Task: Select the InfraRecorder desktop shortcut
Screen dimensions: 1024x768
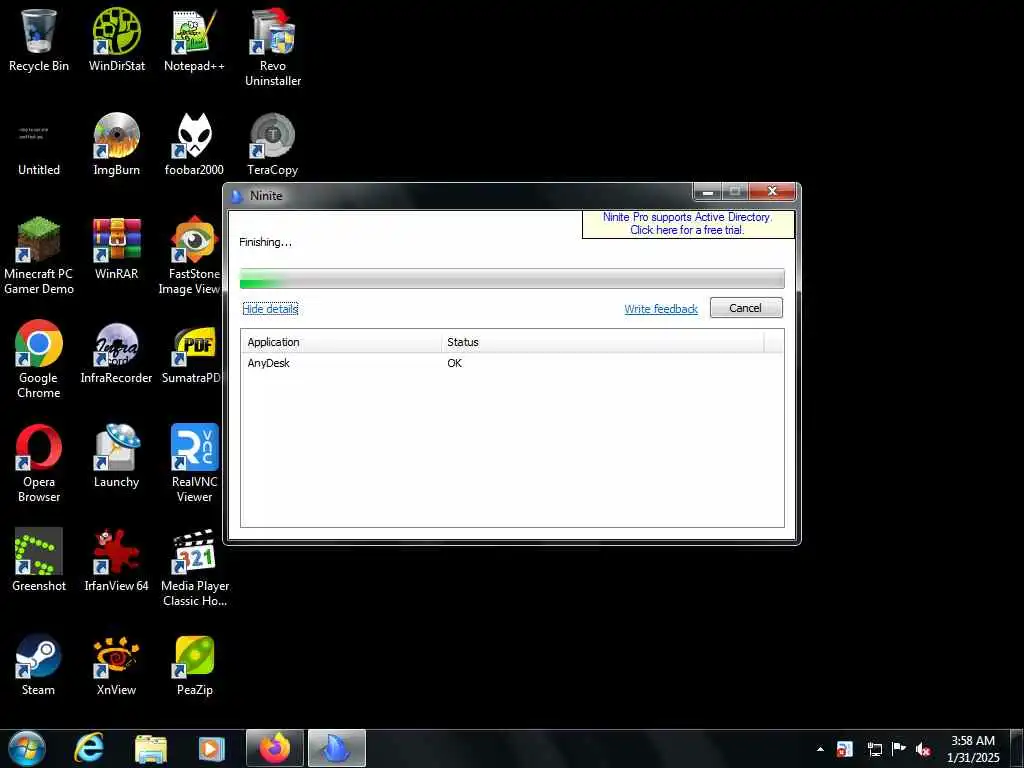Action: (x=116, y=353)
